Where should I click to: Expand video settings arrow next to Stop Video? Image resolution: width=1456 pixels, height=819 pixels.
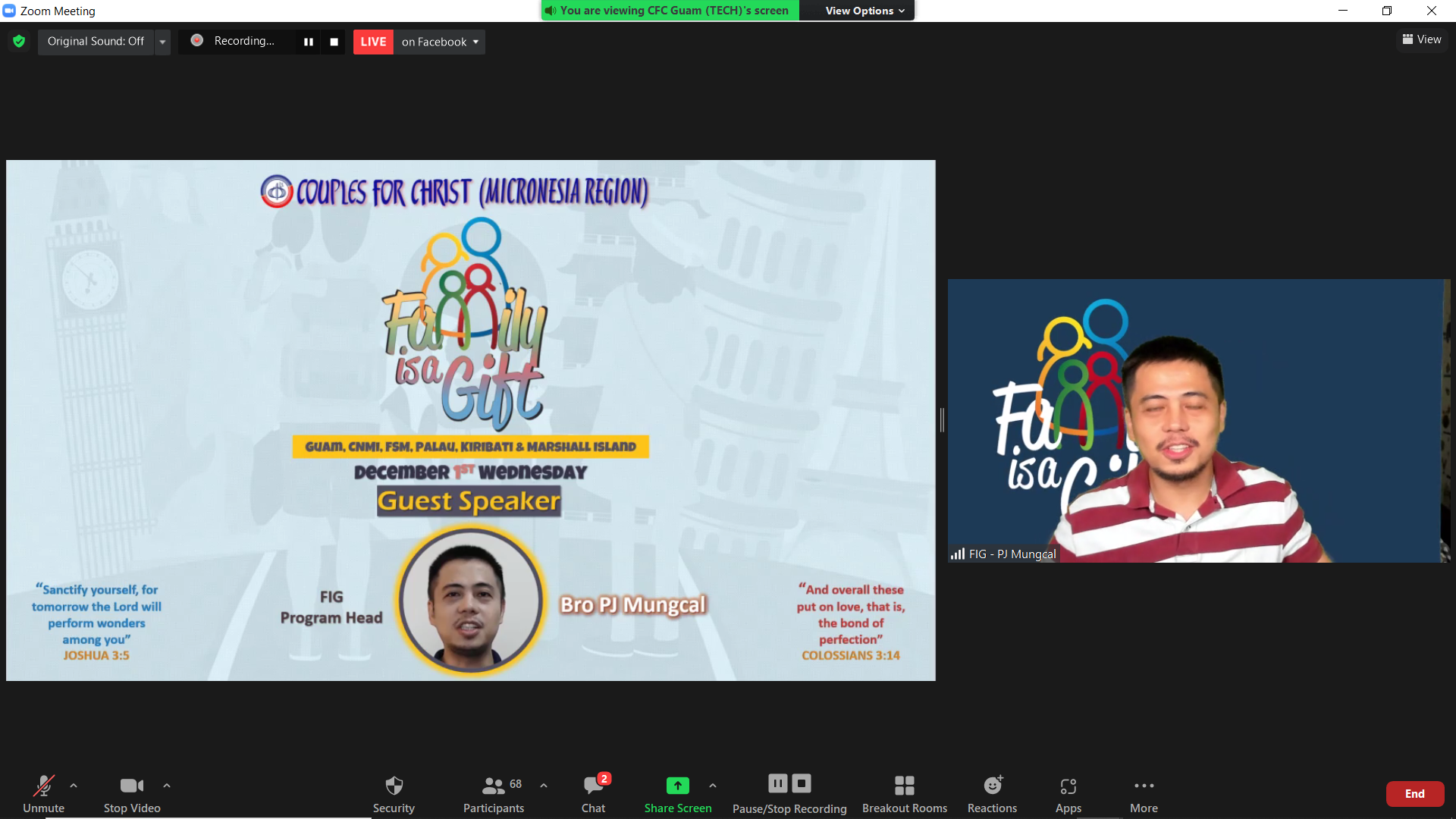point(167,786)
